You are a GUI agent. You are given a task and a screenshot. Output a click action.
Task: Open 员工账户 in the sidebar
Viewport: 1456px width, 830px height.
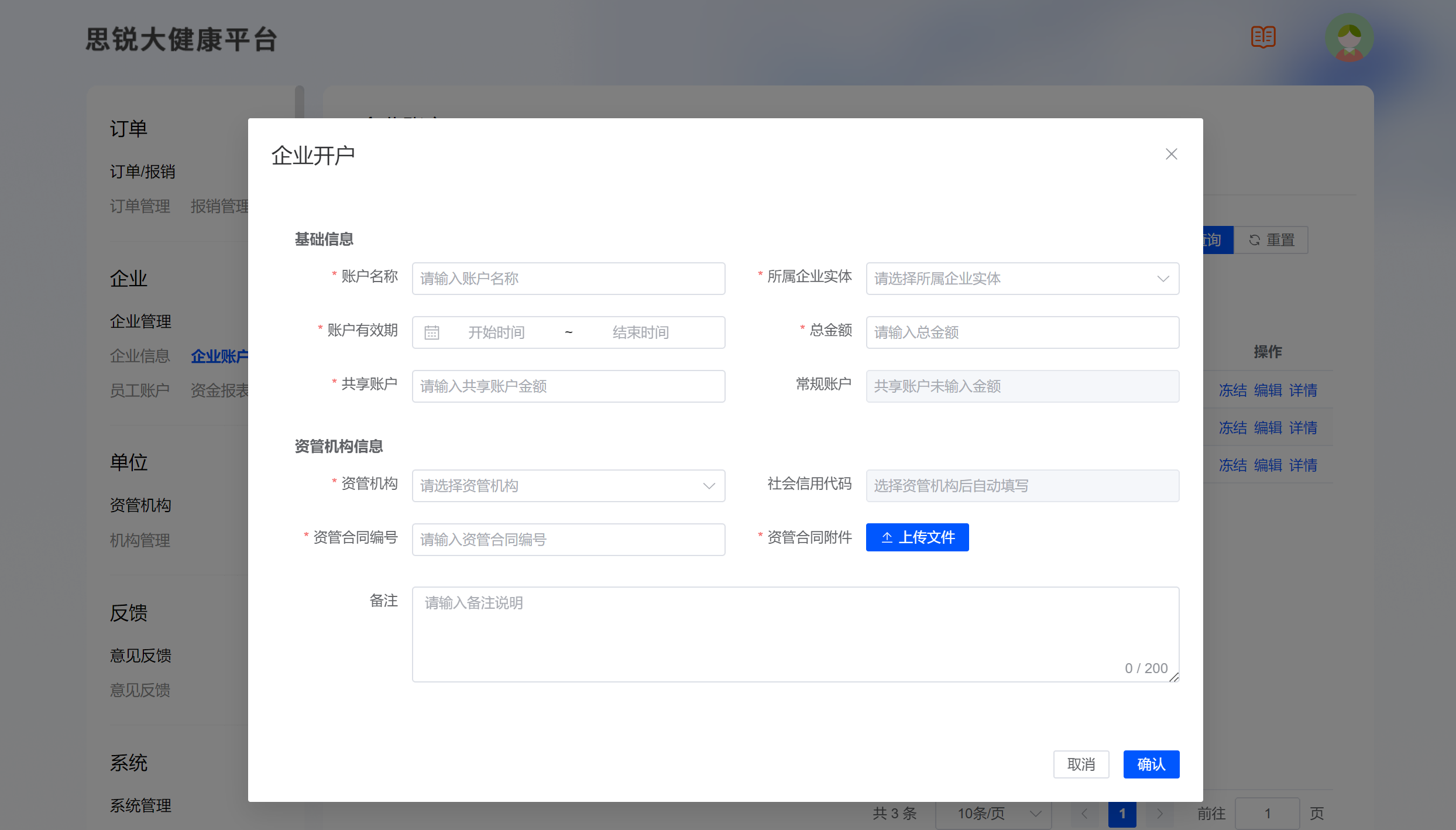pyautogui.click(x=140, y=390)
